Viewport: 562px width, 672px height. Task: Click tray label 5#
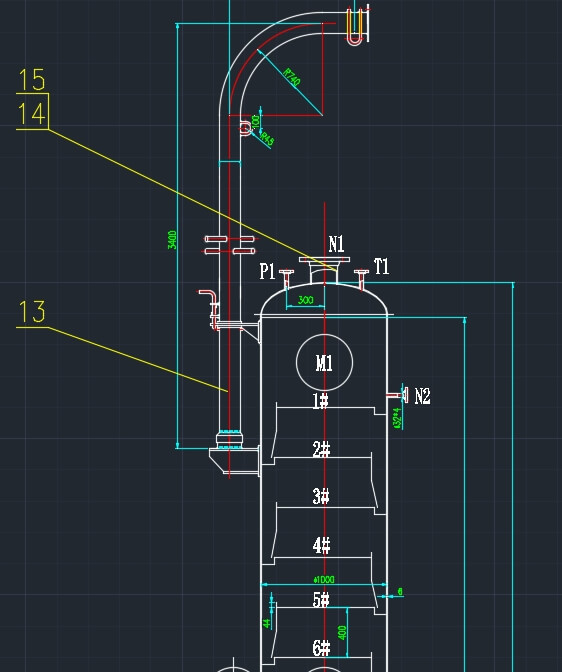tap(321, 599)
